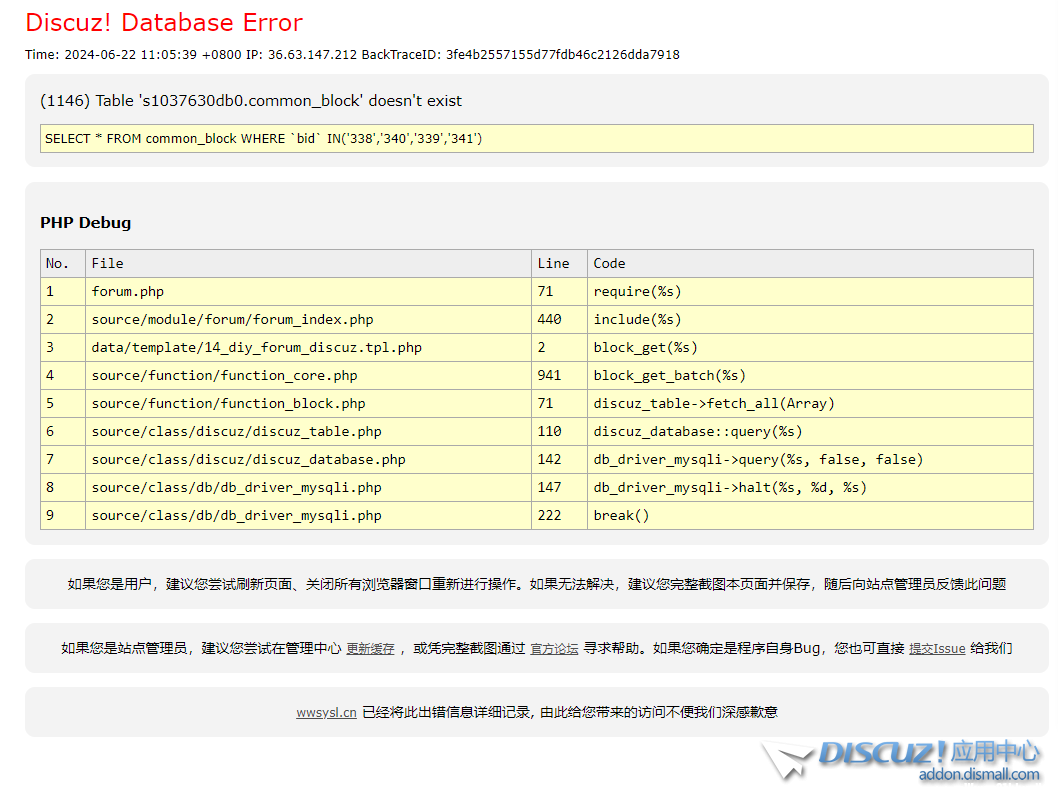Click the File column header

pyautogui.click(x=108, y=263)
